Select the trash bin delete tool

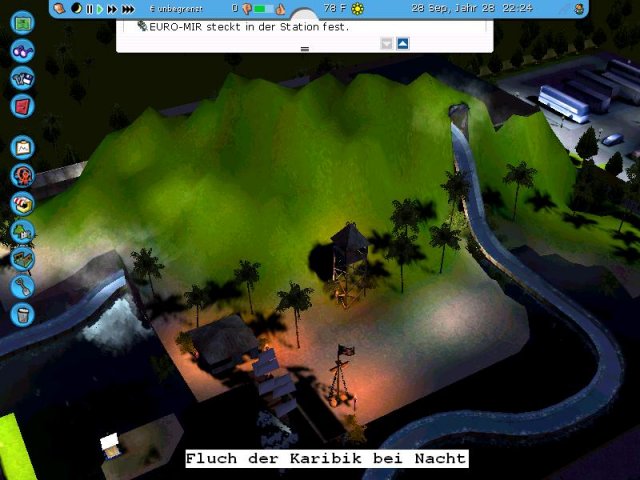[22, 314]
